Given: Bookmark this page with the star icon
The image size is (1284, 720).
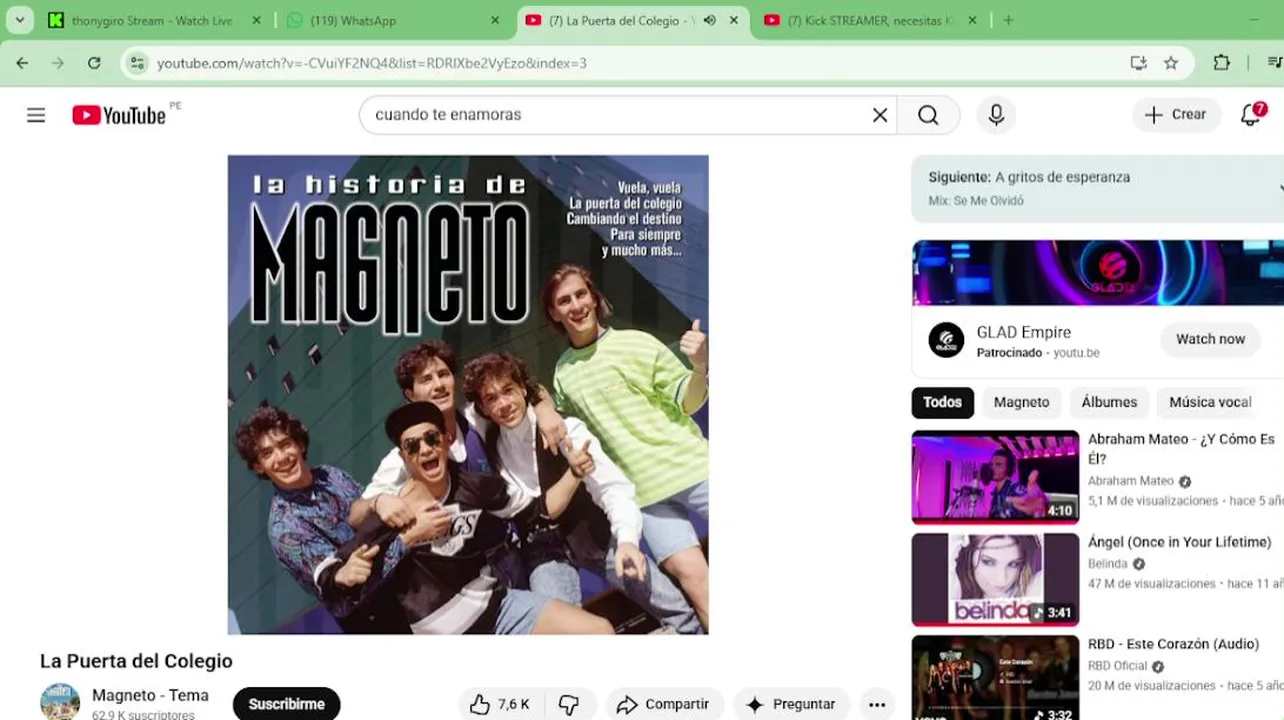Looking at the screenshot, I should coord(1171,63).
